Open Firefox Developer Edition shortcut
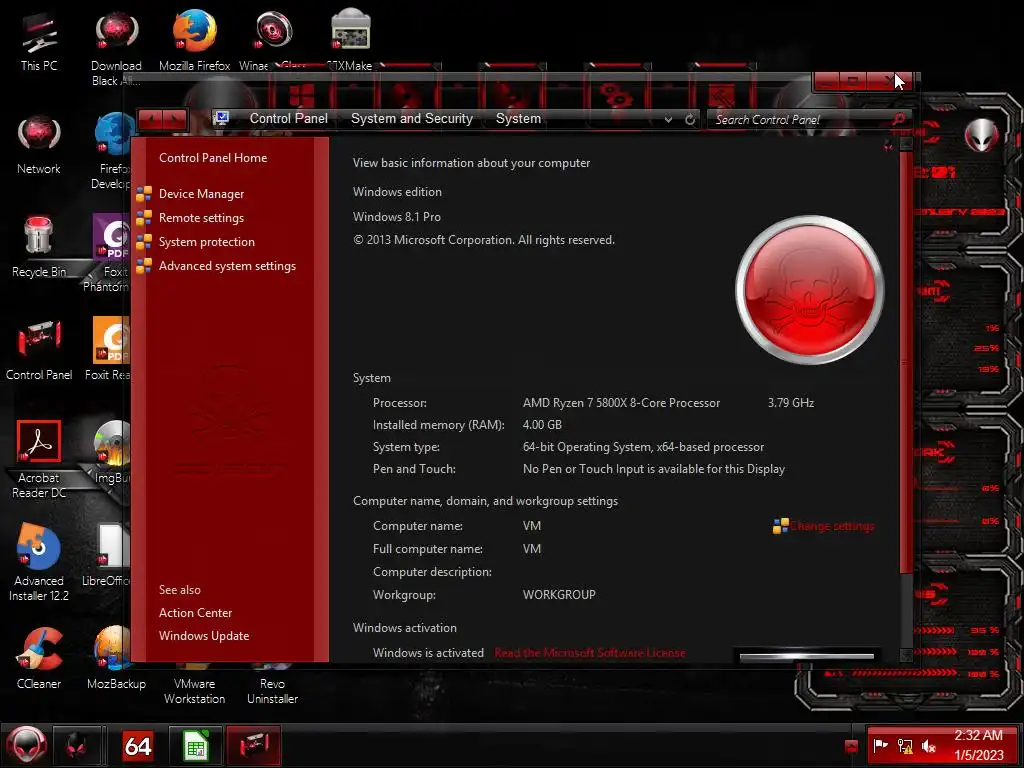 [111, 152]
